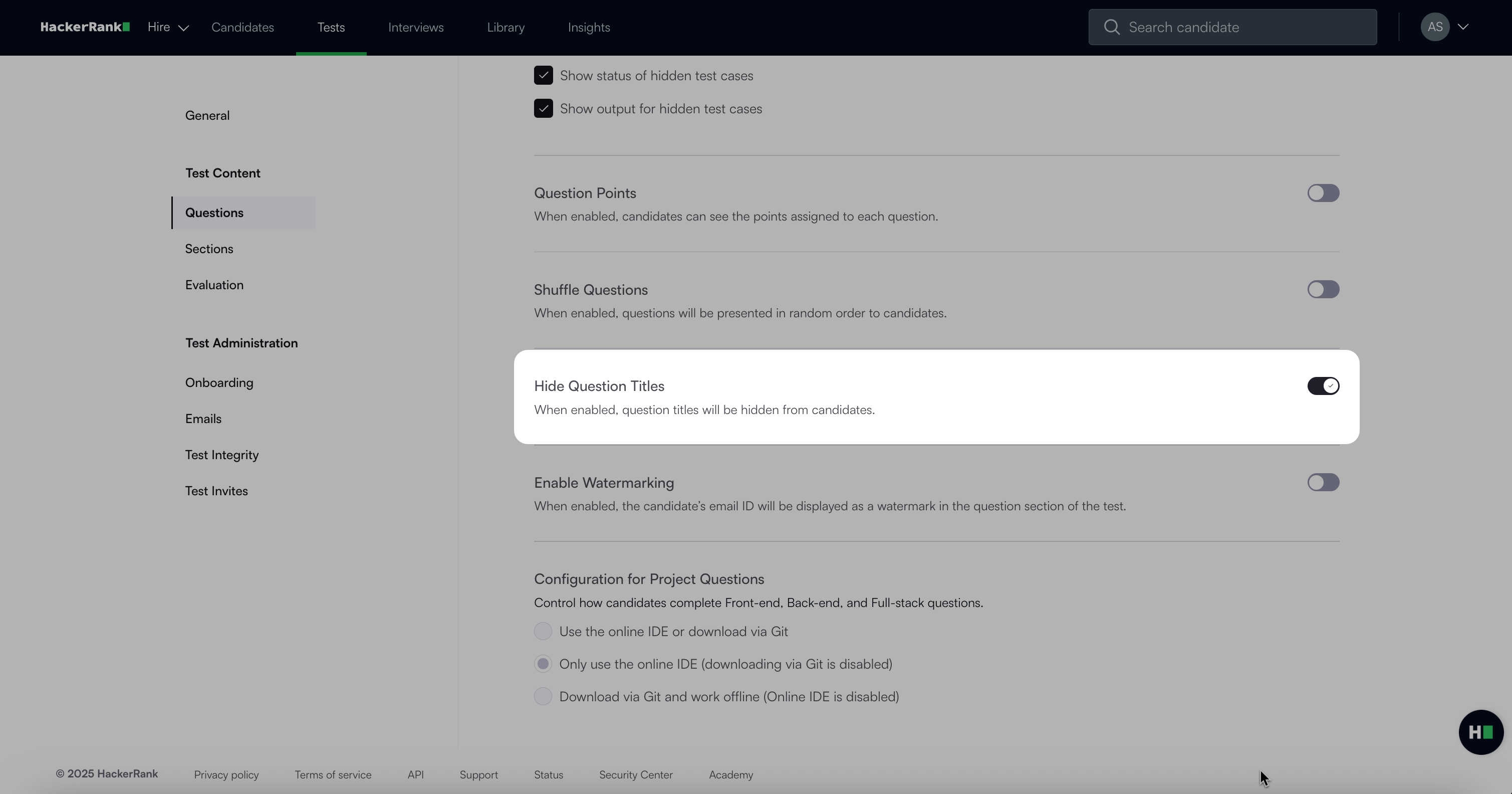Open the Interviews tab

click(415, 27)
